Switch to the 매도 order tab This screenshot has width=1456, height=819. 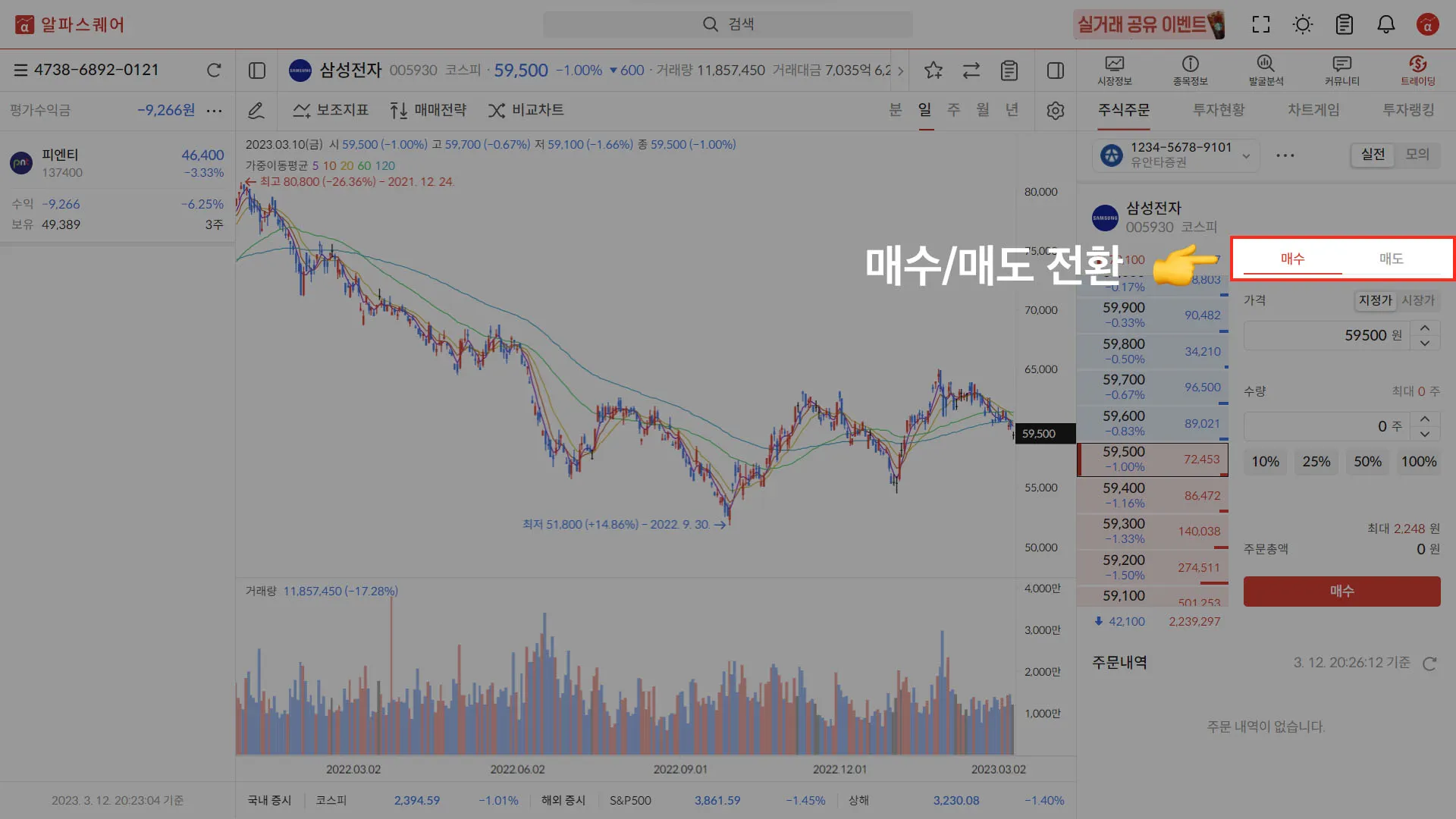point(1391,259)
